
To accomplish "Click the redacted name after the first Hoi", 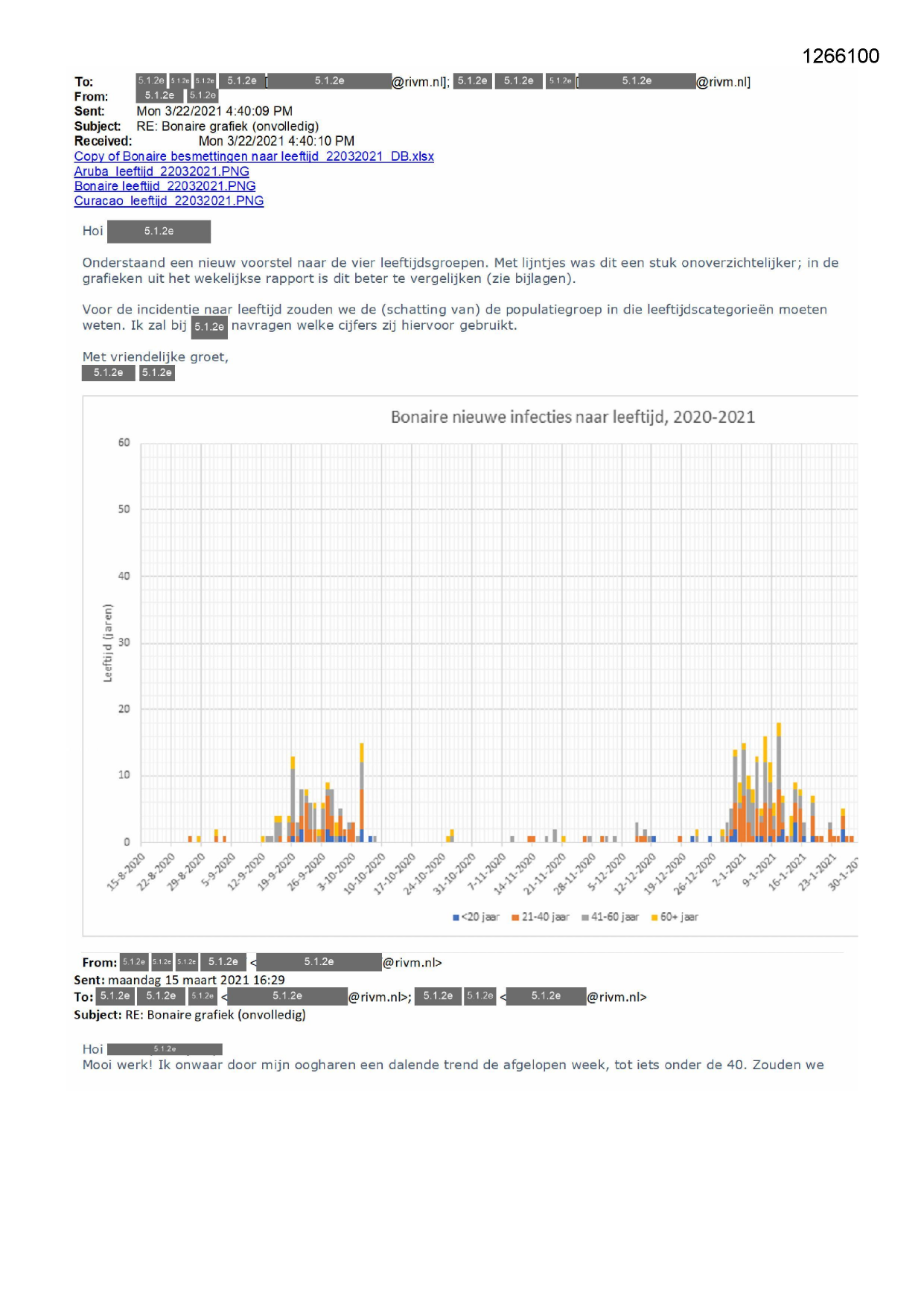I will click(159, 232).
